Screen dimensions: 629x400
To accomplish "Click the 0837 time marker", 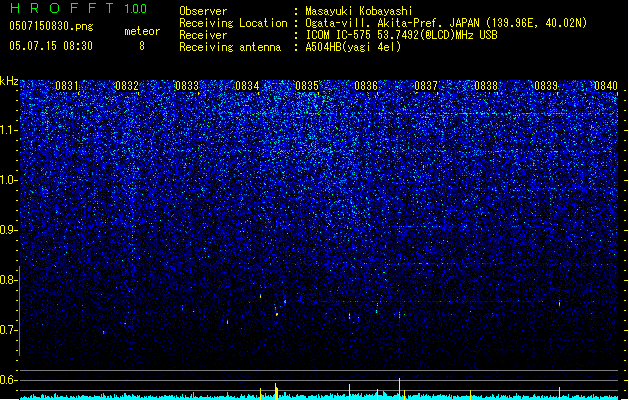I will point(426,86).
